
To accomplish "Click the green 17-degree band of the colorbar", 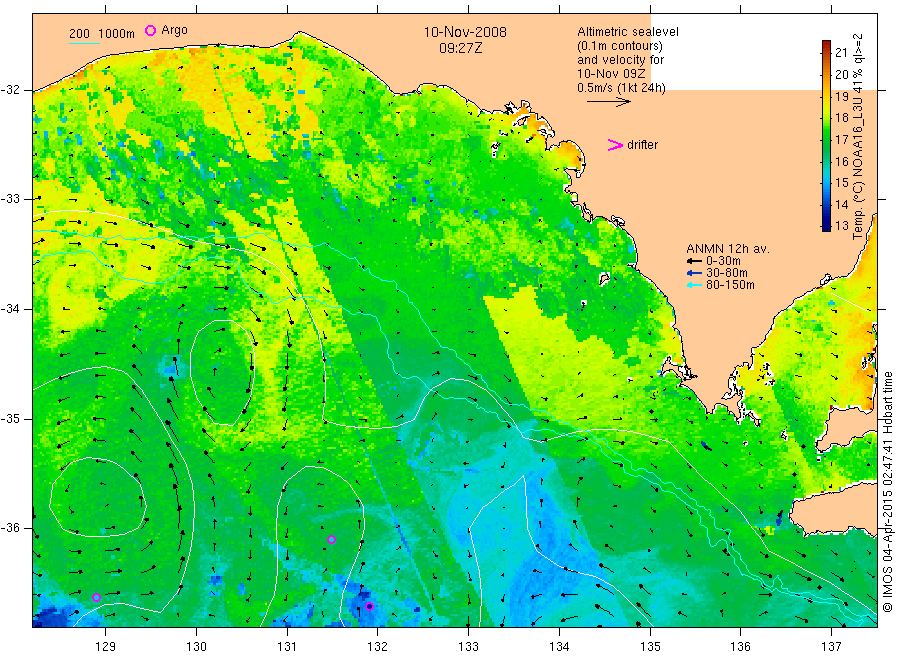I will pos(826,139).
